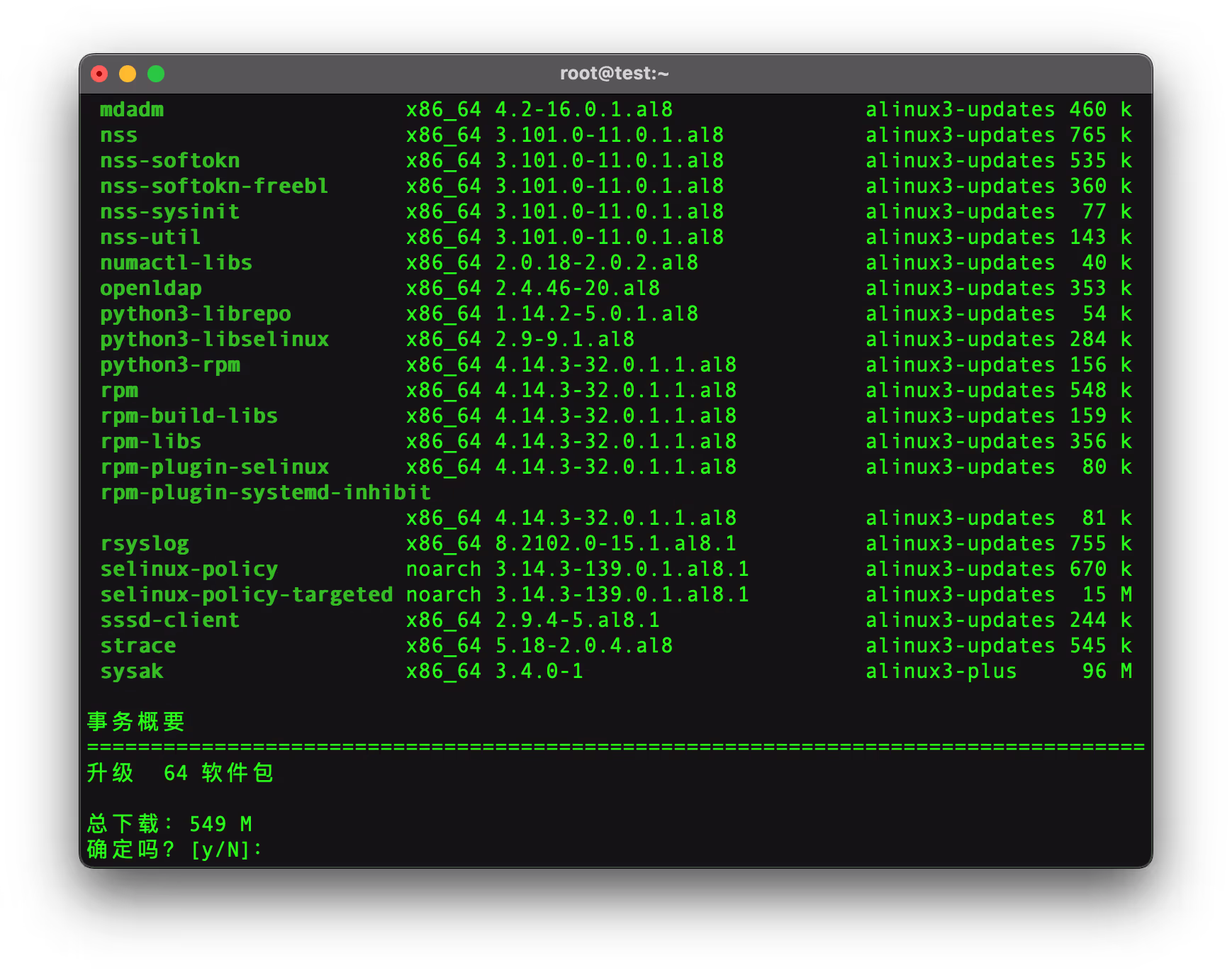This screenshot has width=1232, height=973.
Task: Click the 确定吗? [y/N]: prompt
Action: [x=174, y=850]
